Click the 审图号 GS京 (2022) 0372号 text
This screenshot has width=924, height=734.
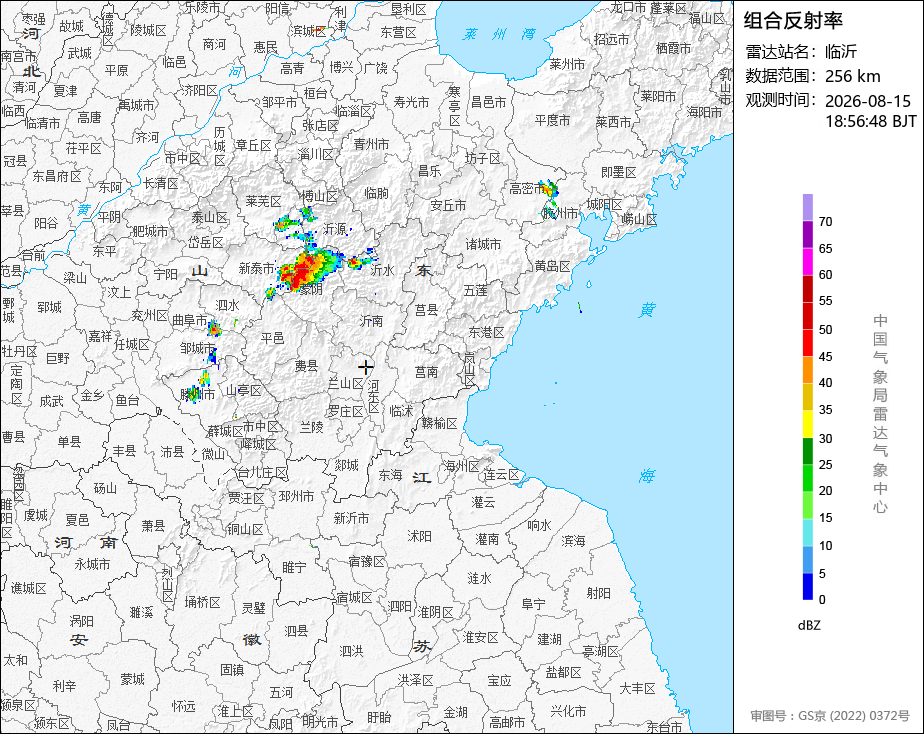pyautogui.click(x=830, y=716)
